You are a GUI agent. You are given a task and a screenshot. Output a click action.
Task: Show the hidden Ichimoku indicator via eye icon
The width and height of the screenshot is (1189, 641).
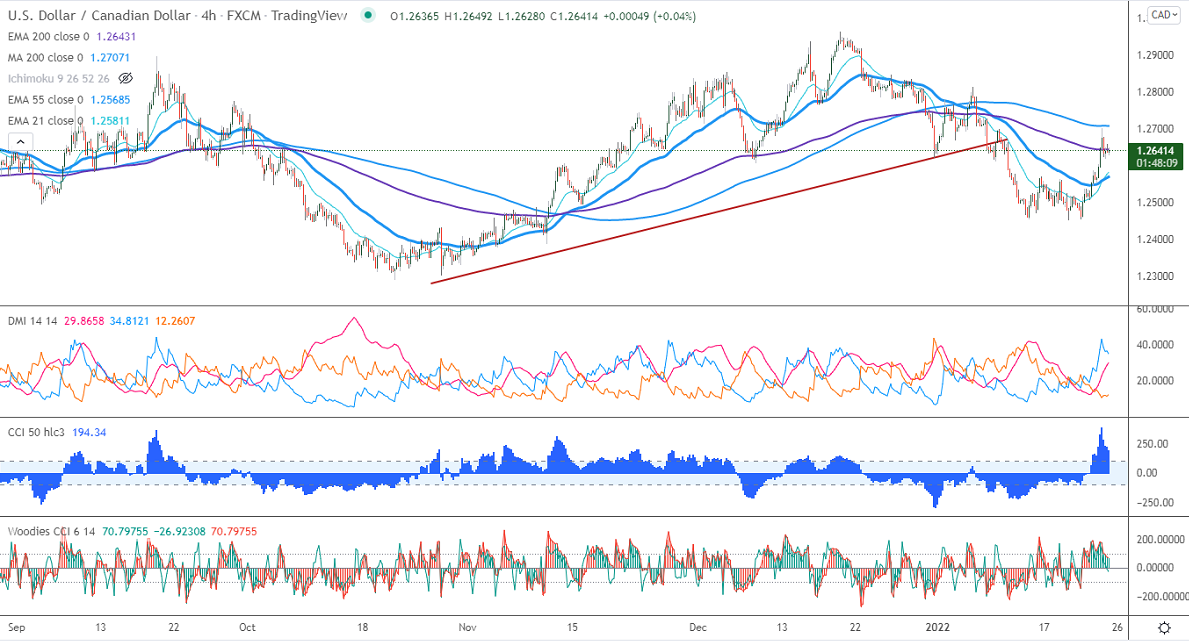pyautogui.click(x=126, y=78)
